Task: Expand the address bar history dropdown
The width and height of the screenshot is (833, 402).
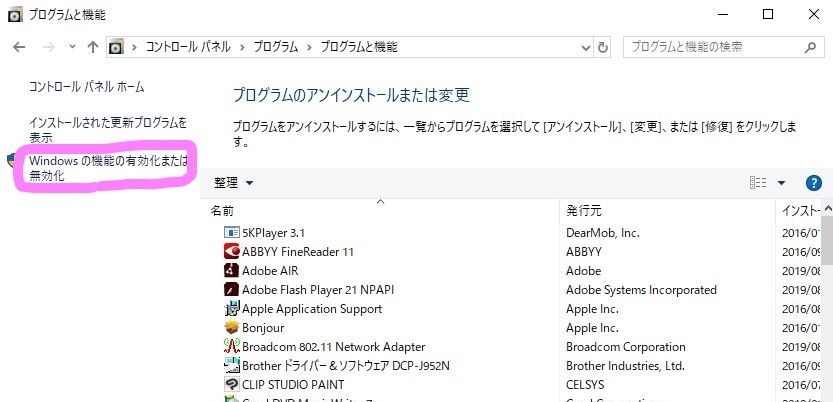Action: click(586, 47)
